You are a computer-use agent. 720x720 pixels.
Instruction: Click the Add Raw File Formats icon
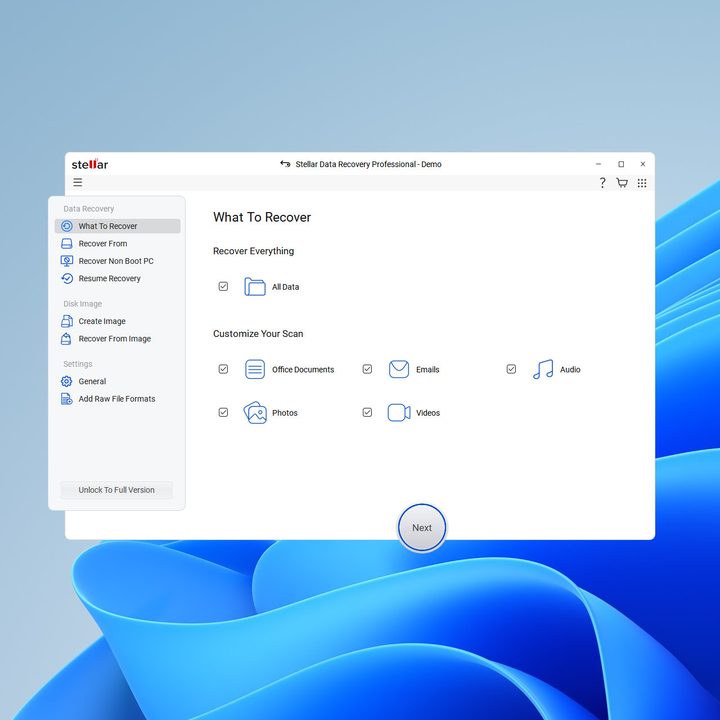point(67,399)
